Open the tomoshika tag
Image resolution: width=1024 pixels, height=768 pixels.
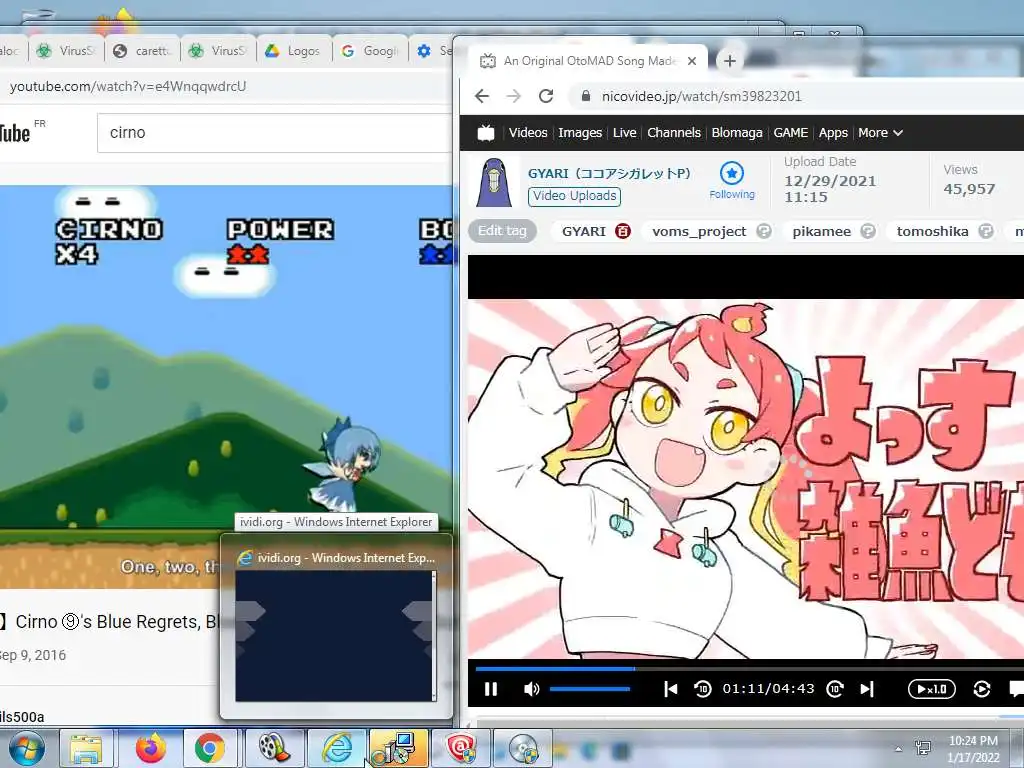point(933,231)
